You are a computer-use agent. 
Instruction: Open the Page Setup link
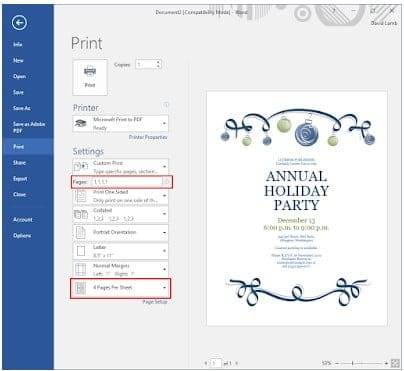tap(155, 302)
